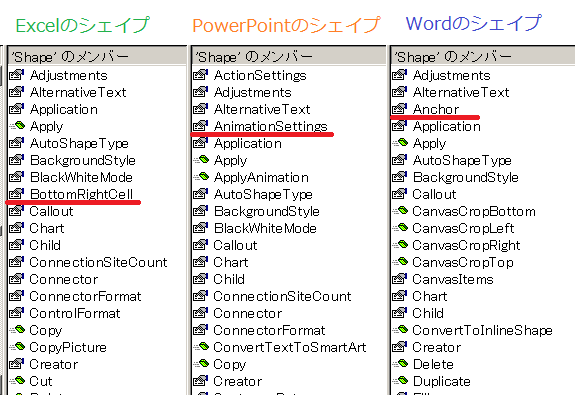The width and height of the screenshot is (575, 395).
Task: Select CanvasCropRight in the Word list
Action: pyautogui.click(x=466, y=245)
